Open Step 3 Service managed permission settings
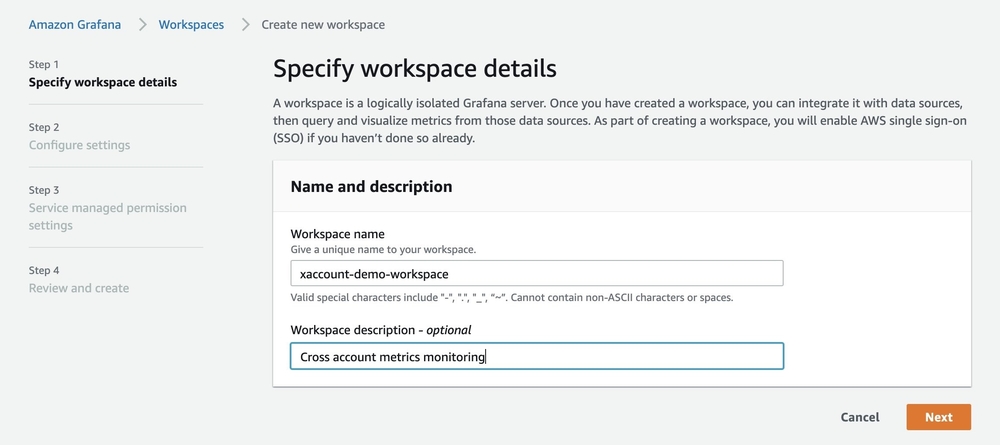The height and width of the screenshot is (445, 1000). [x=108, y=208]
